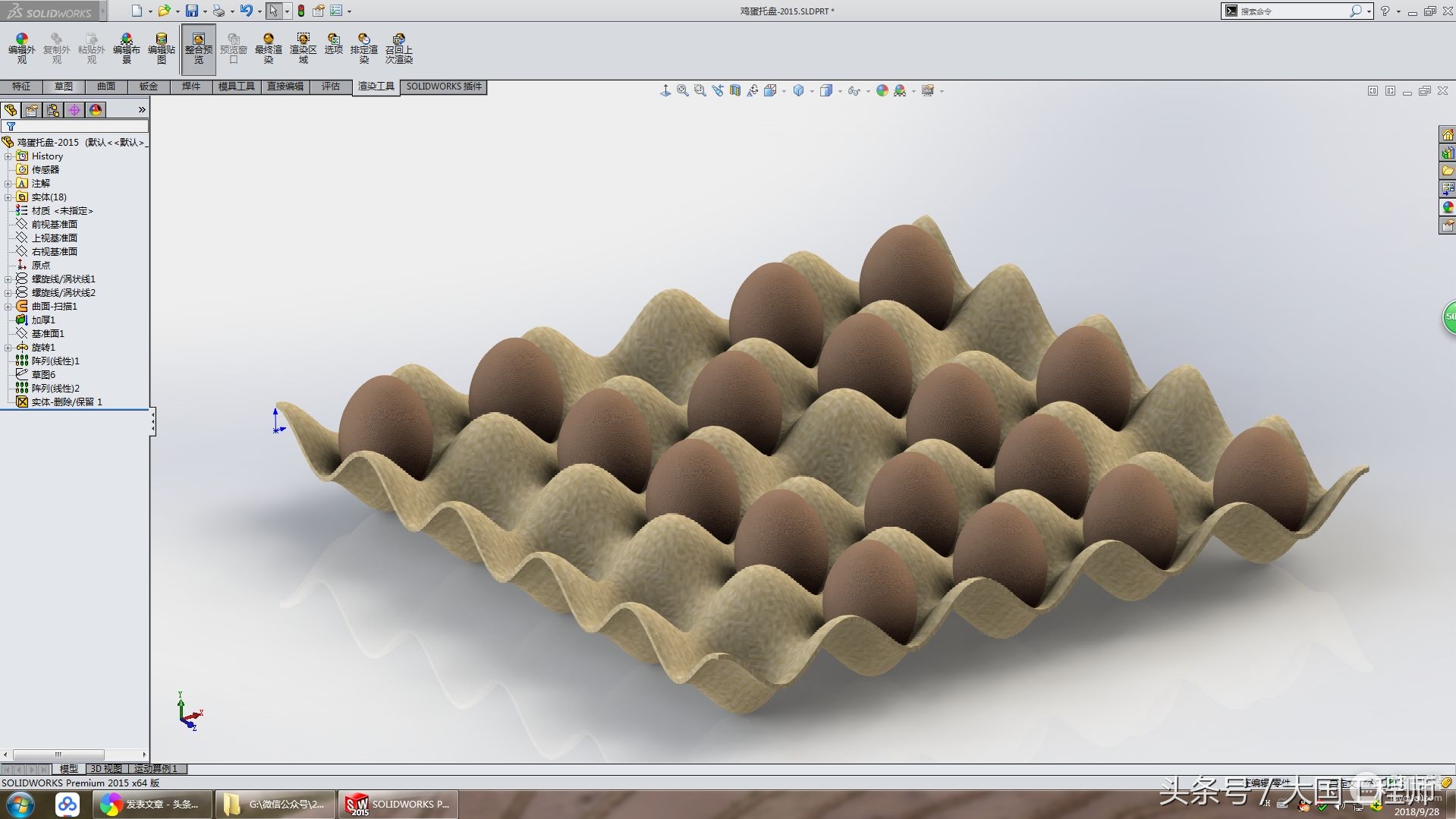
Task: Switch to the 评估 tab
Action: coord(331,87)
